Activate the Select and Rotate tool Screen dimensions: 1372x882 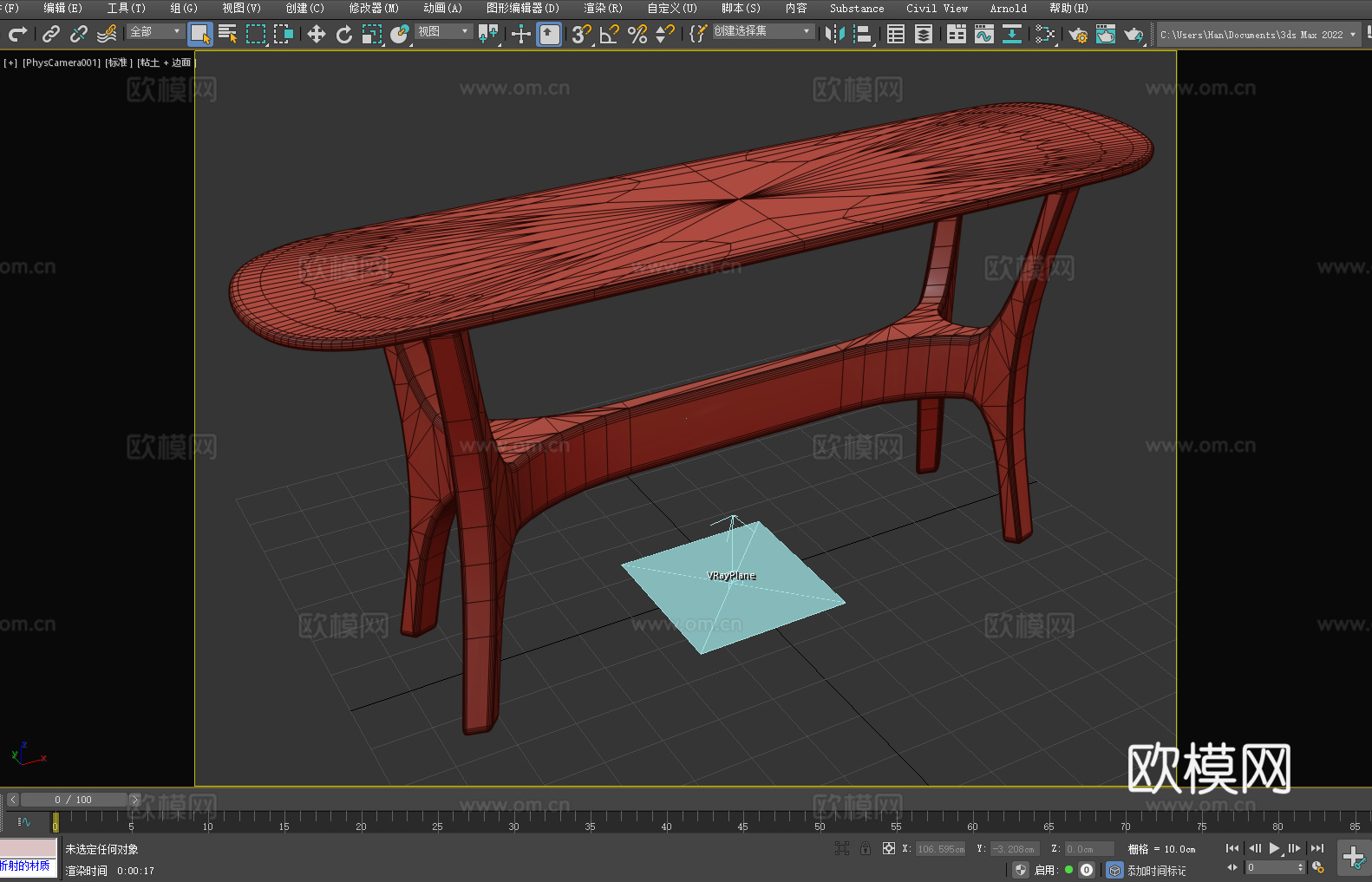tap(344, 34)
